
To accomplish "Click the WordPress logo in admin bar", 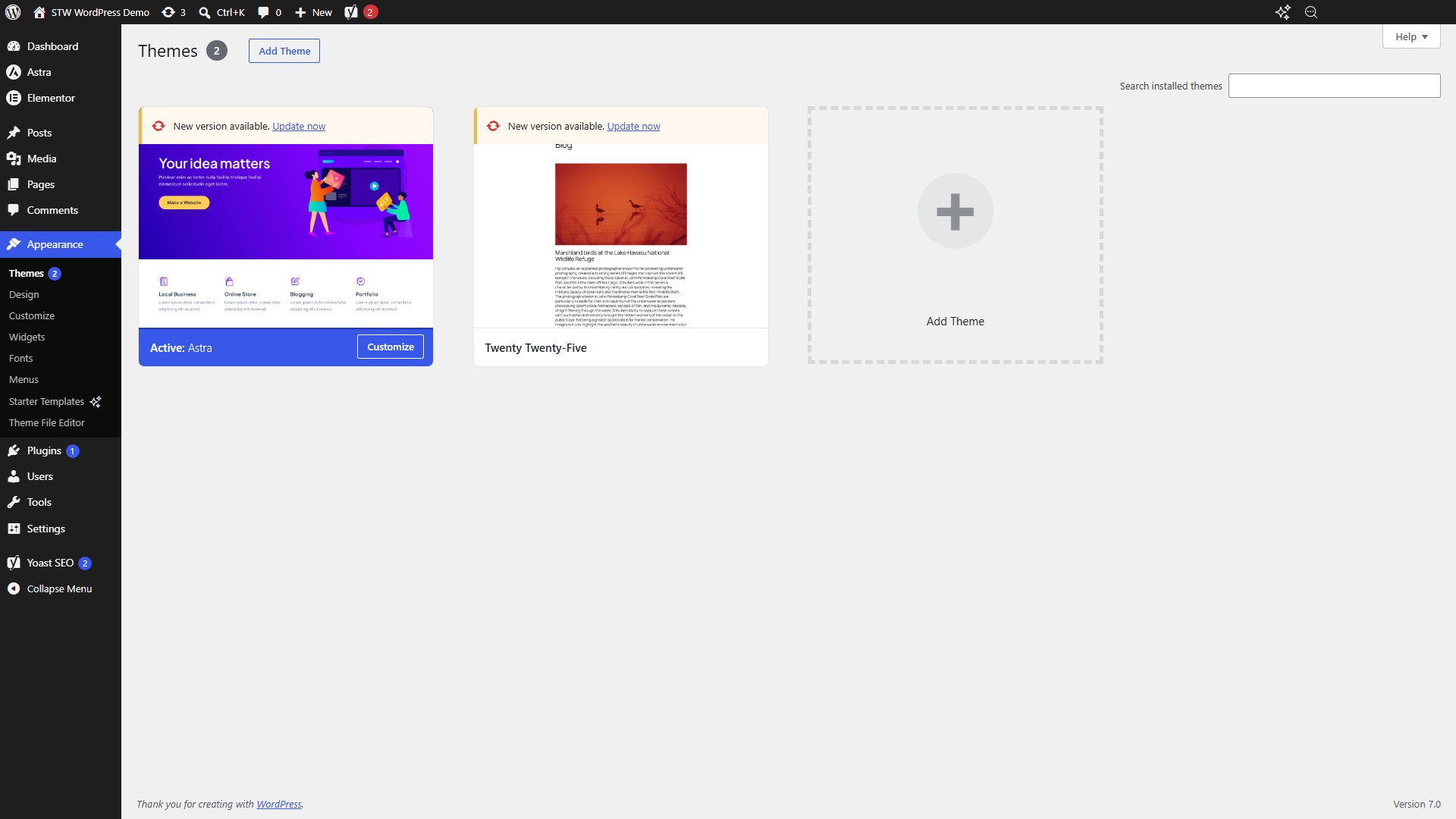I will [13, 12].
